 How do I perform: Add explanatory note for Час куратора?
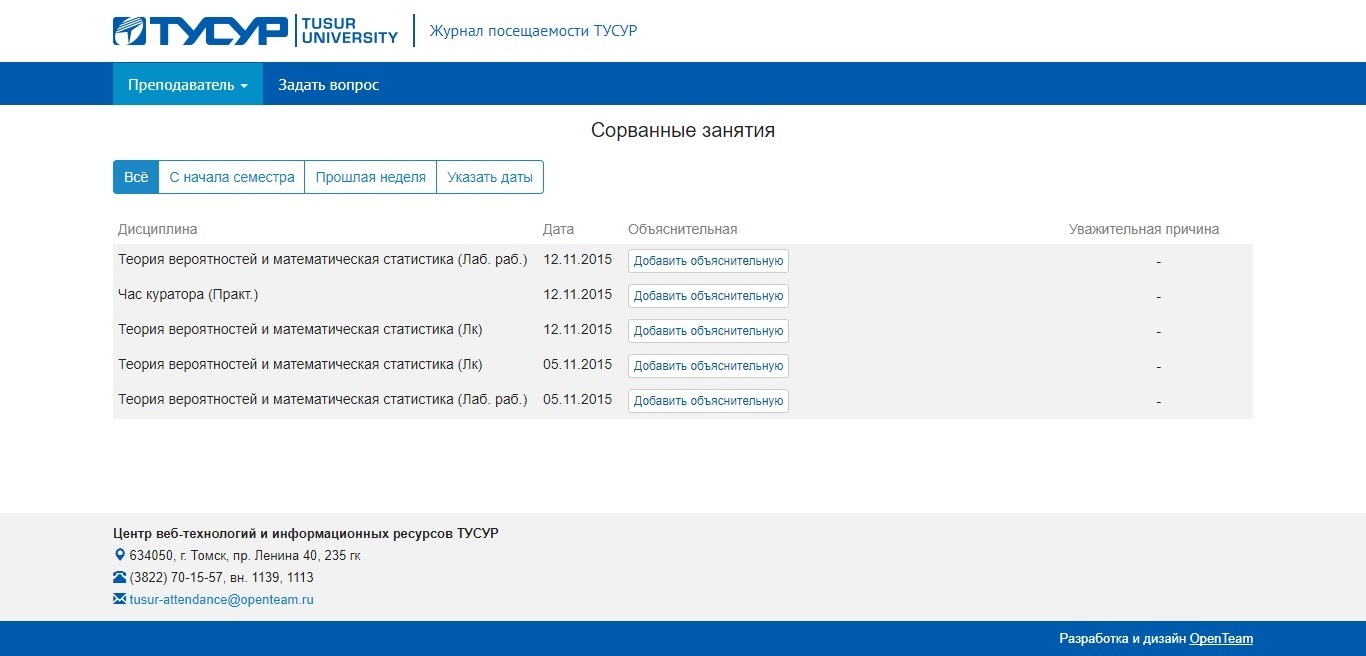pyautogui.click(x=708, y=296)
